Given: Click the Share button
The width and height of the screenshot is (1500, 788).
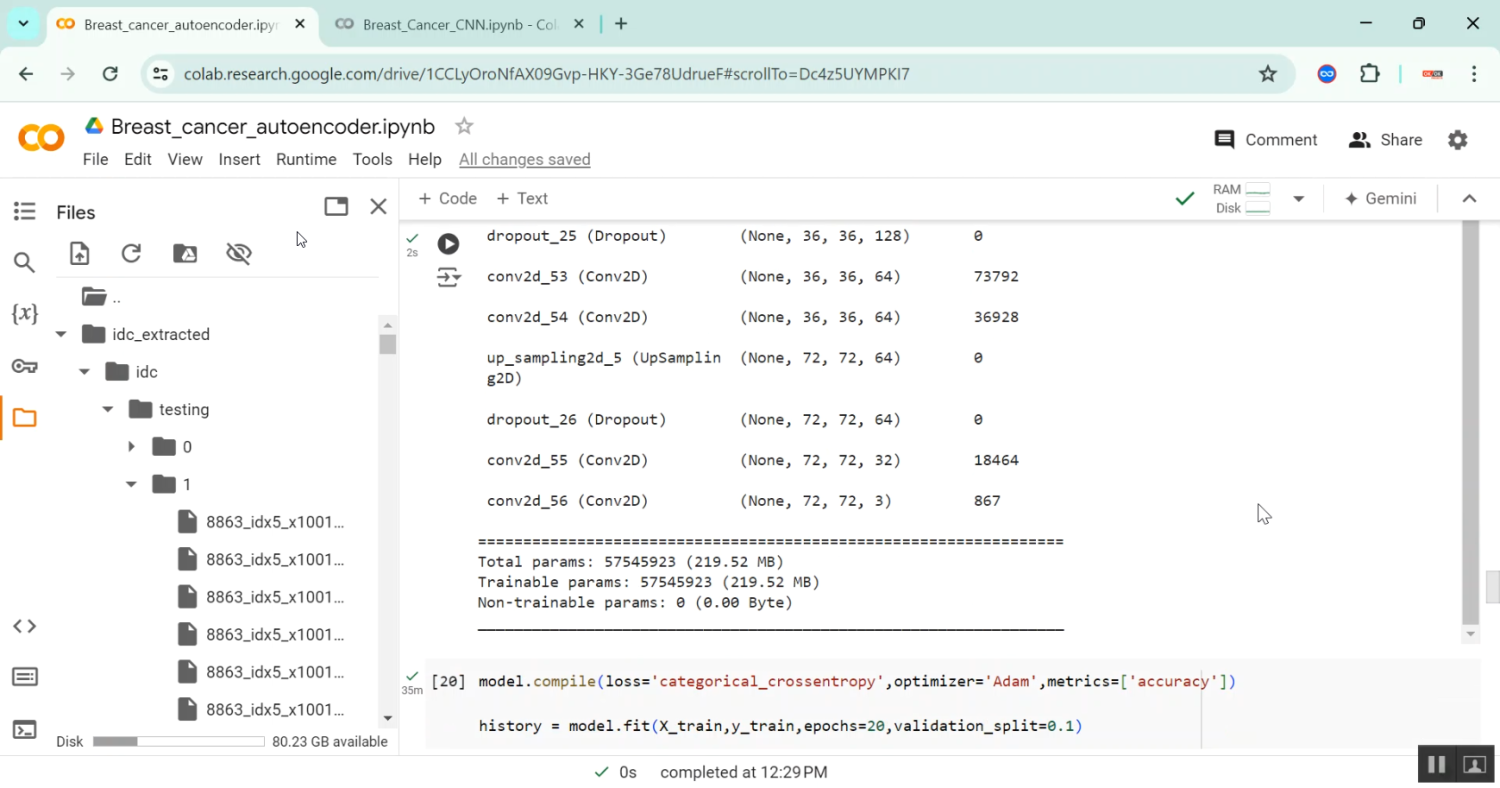Looking at the screenshot, I should point(1385,140).
